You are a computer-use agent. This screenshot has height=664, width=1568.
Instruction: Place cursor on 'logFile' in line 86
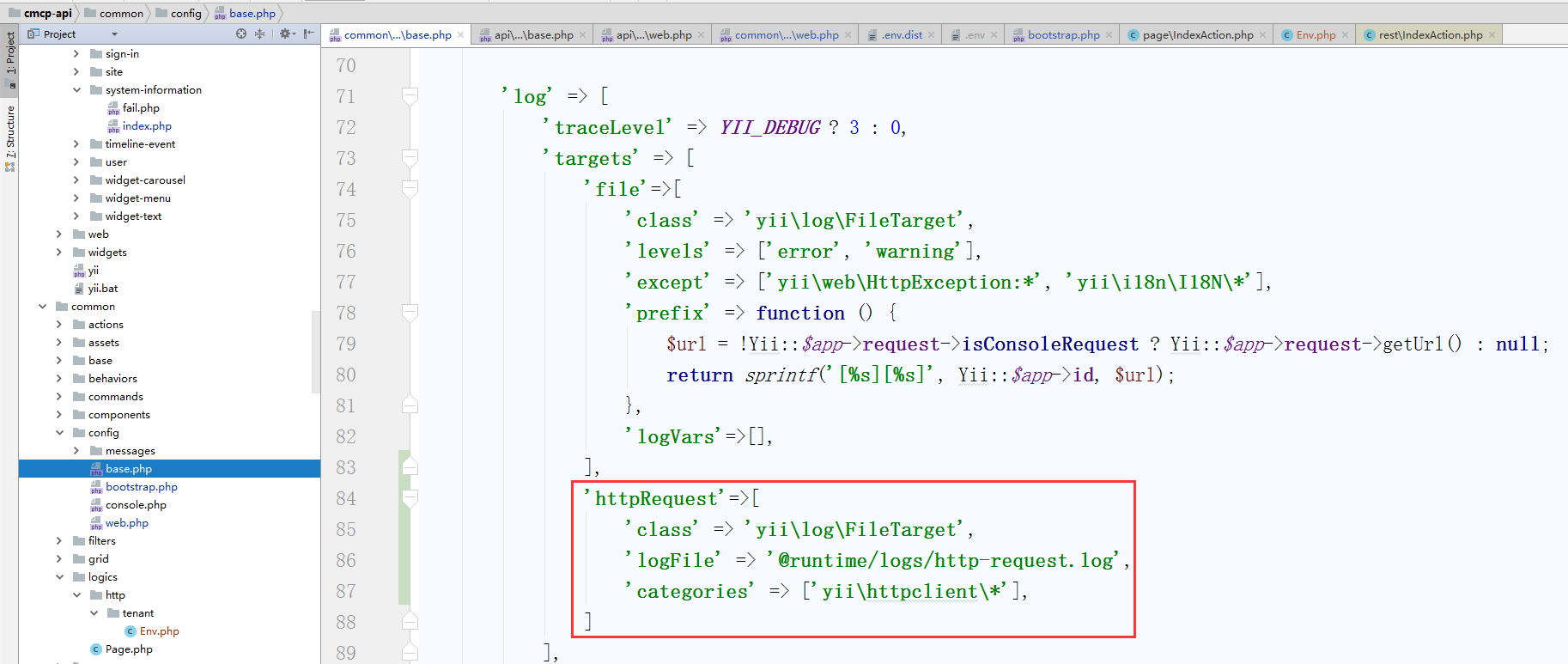(674, 560)
